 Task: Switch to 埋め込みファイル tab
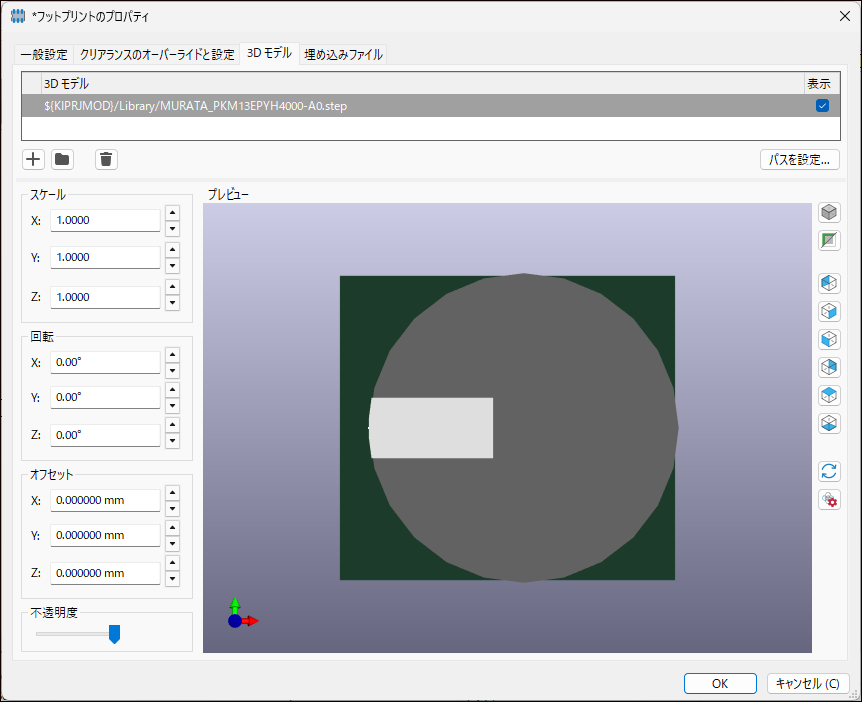click(343, 54)
